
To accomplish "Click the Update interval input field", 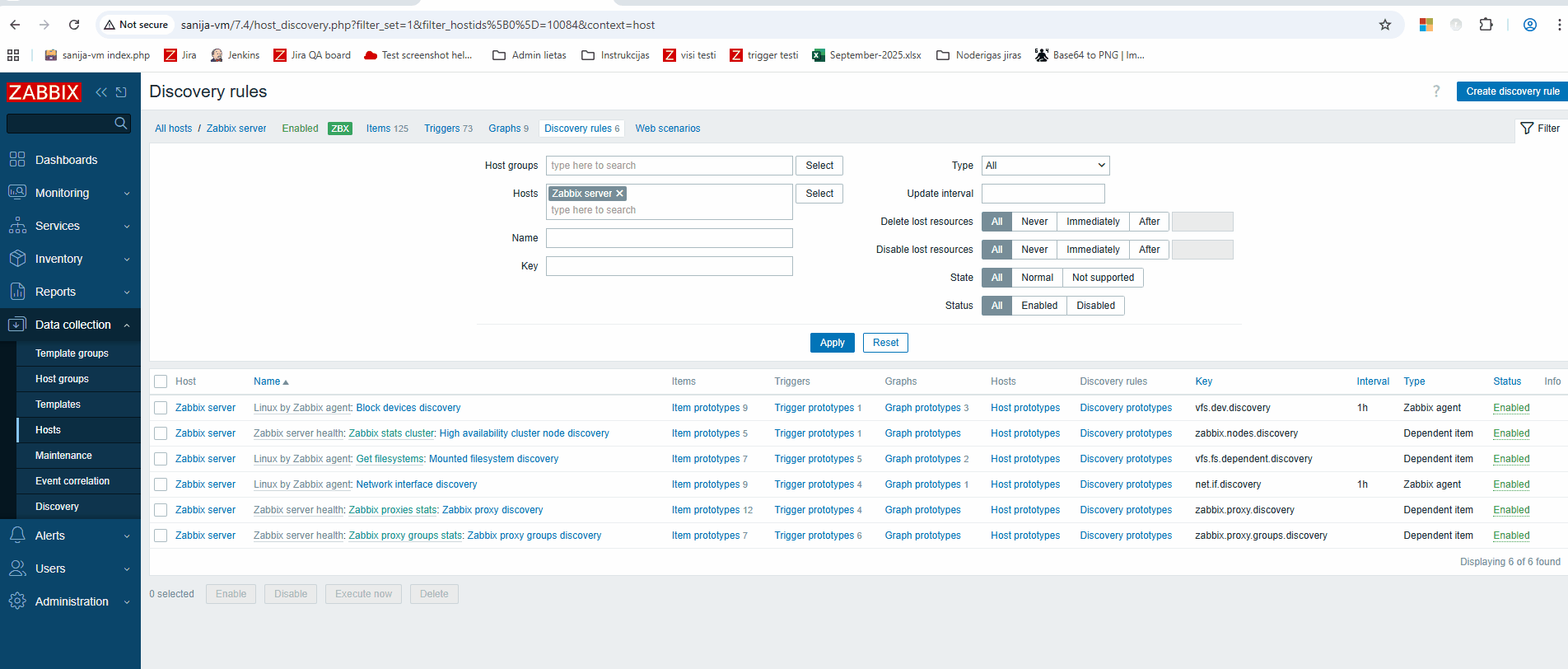I will pos(1043,194).
